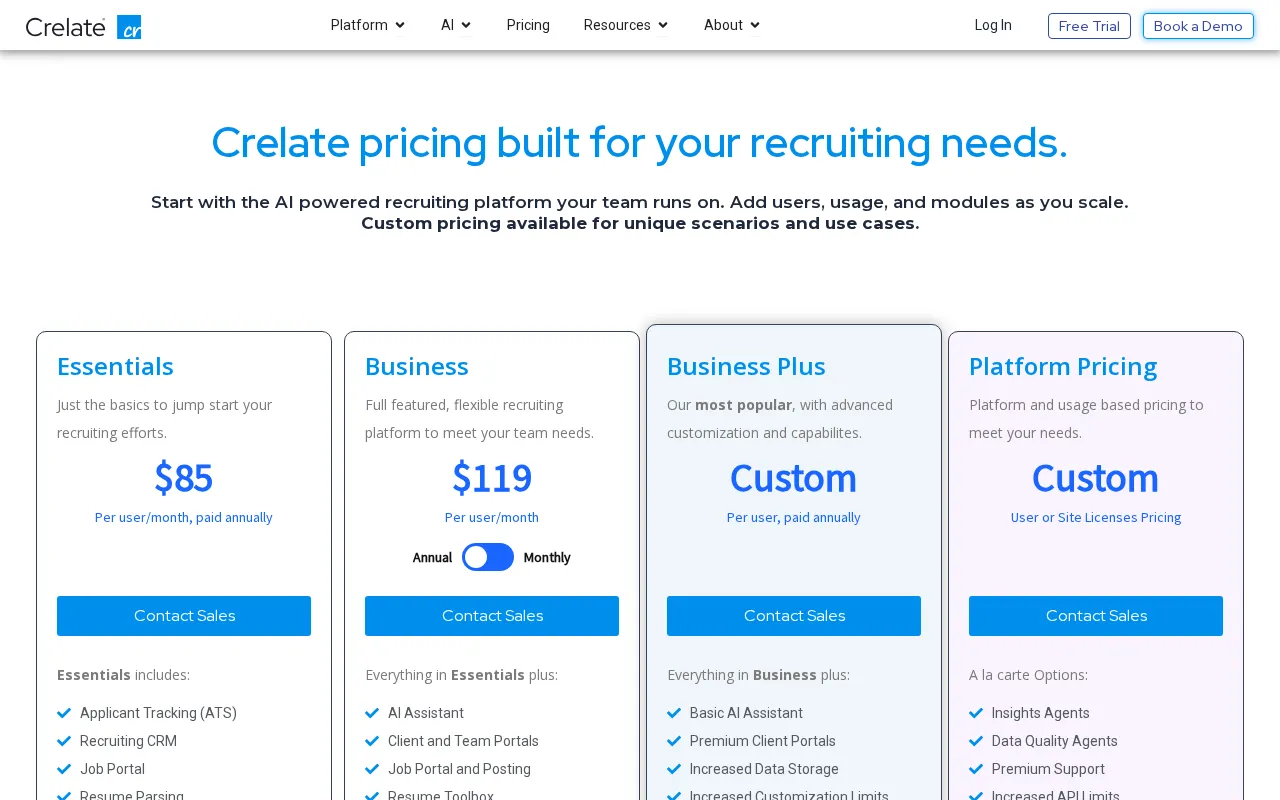Contact Sales for the Business plan
The width and height of the screenshot is (1280, 800).
point(492,616)
